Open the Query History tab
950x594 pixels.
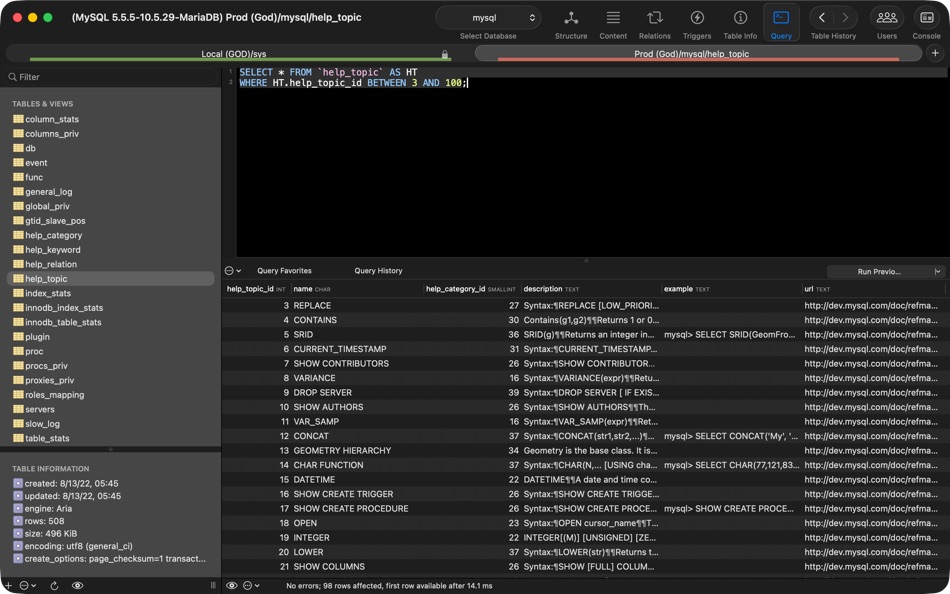click(379, 270)
